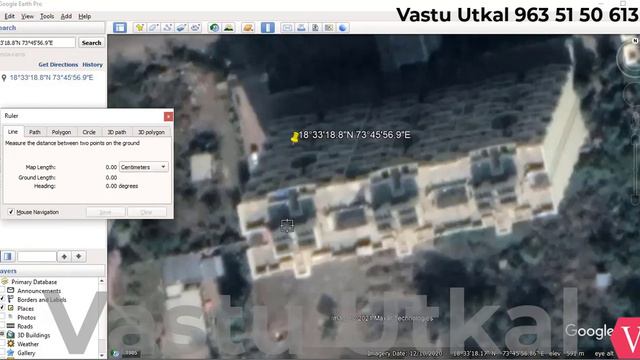
Task: Click the 3D Buildings layer icon
Action: [11, 335]
